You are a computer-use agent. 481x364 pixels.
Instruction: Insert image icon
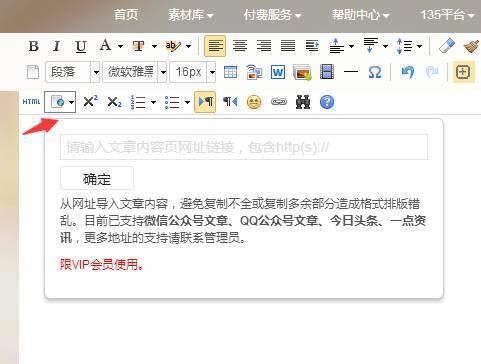tap(302, 72)
